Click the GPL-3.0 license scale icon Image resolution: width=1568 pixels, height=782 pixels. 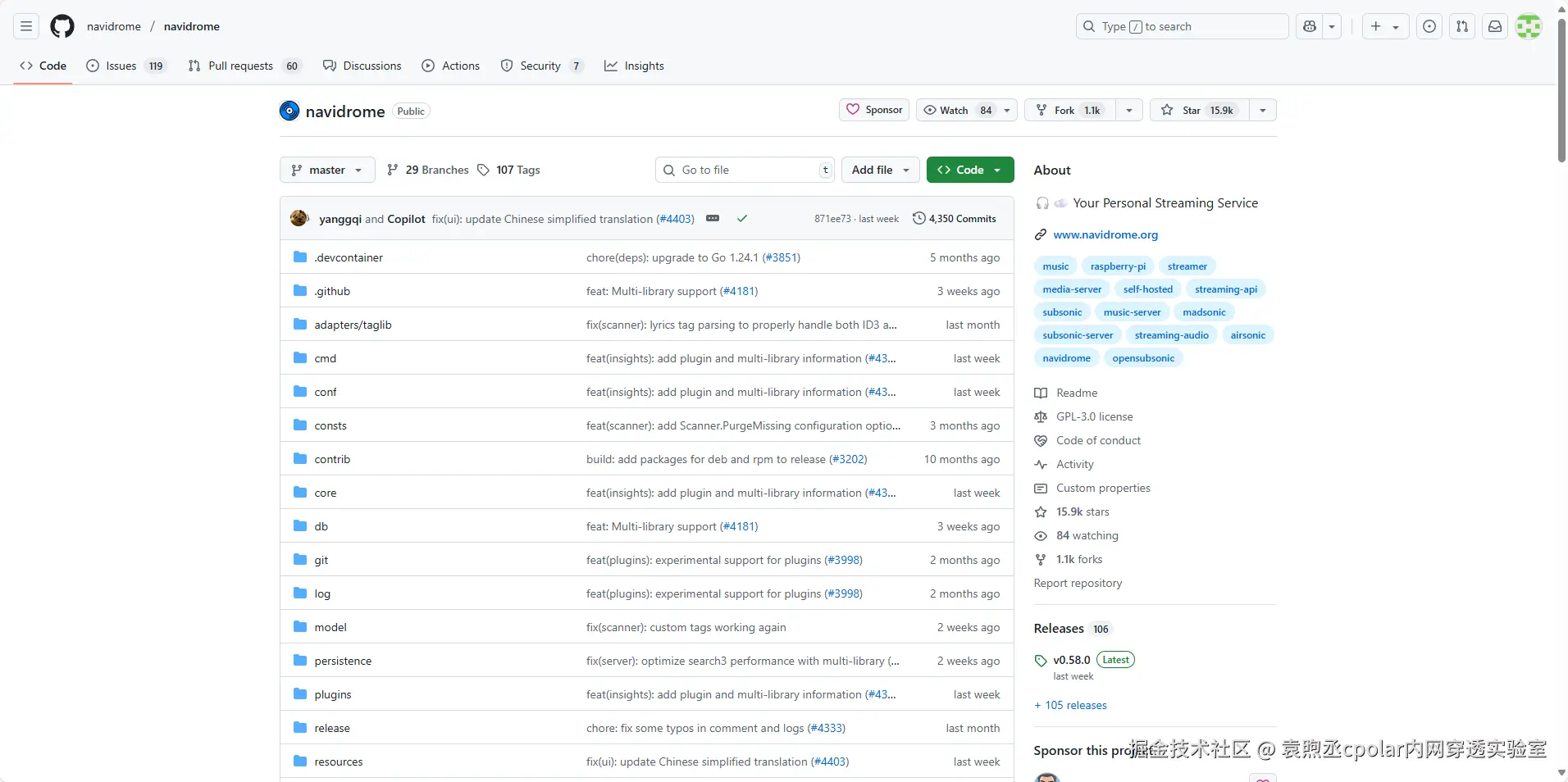[x=1041, y=417]
